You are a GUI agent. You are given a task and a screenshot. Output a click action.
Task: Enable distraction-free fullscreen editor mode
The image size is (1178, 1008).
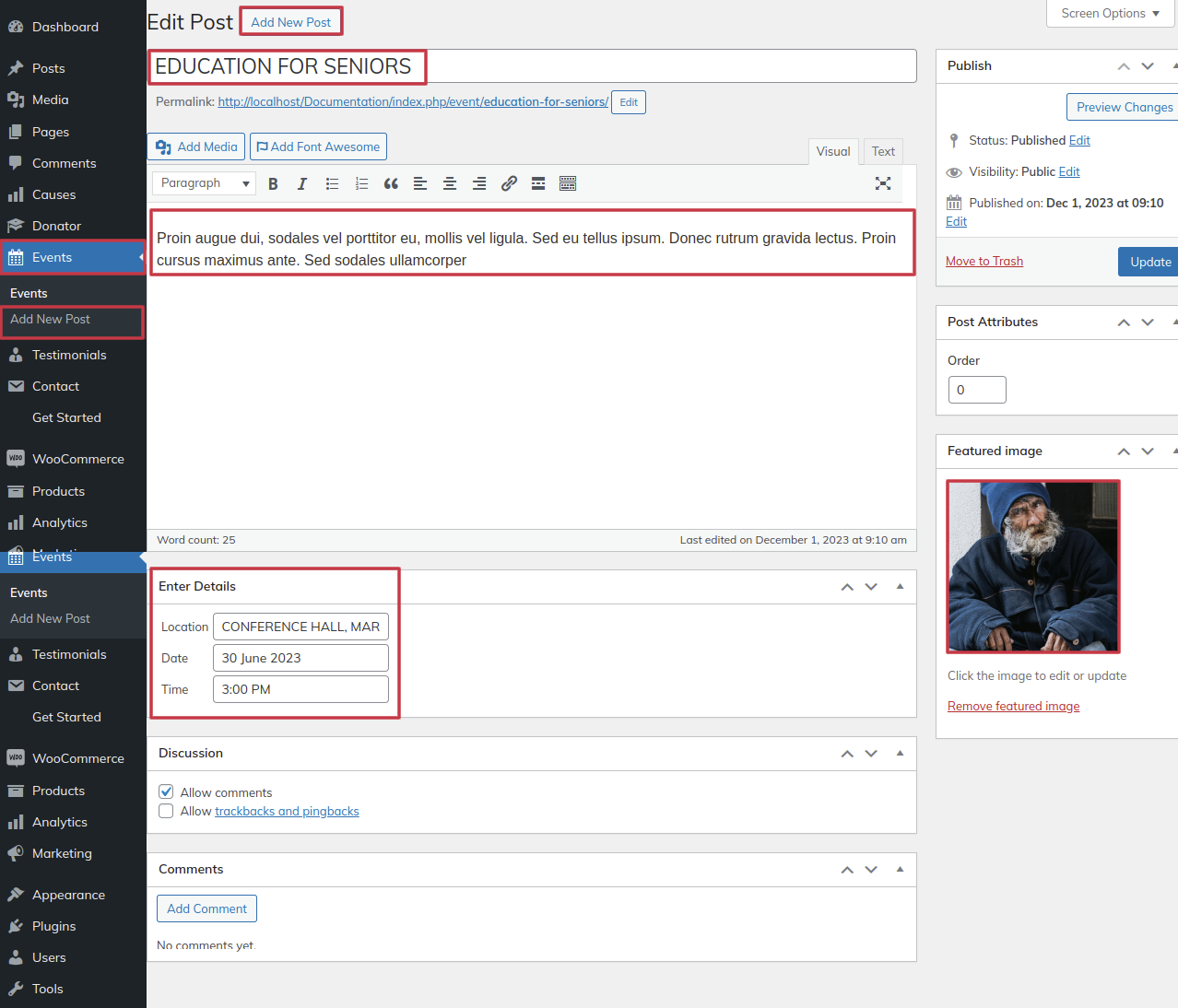[882, 183]
